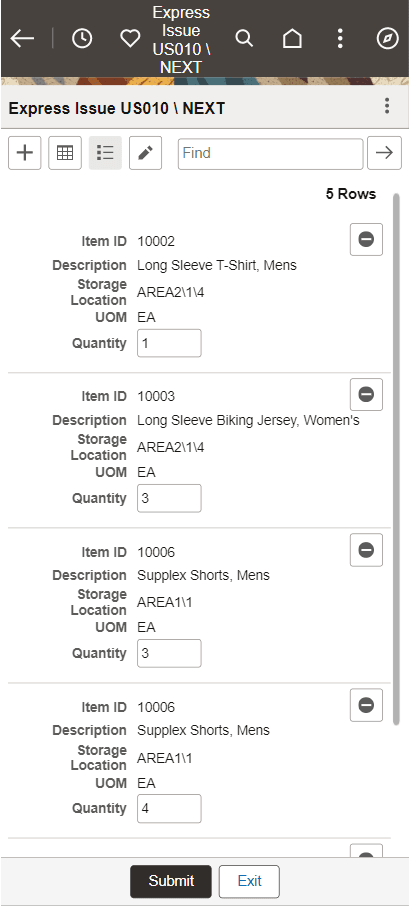Open global search magnifier icon

click(244, 39)
